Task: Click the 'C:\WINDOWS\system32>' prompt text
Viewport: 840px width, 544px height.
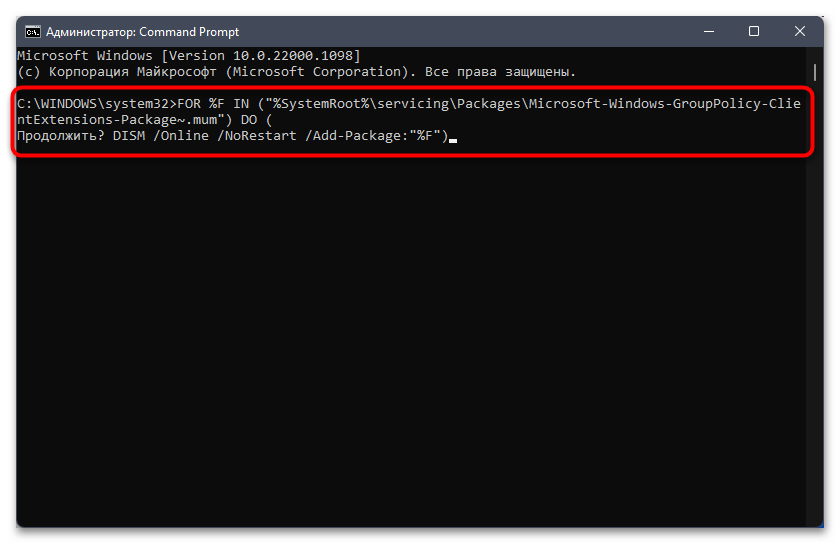Action: tap(96, 103)
